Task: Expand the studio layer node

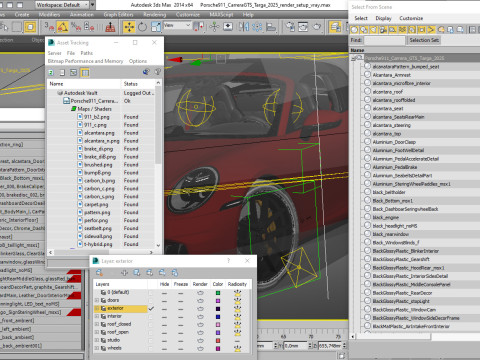Action: click(x=97, y=340)
